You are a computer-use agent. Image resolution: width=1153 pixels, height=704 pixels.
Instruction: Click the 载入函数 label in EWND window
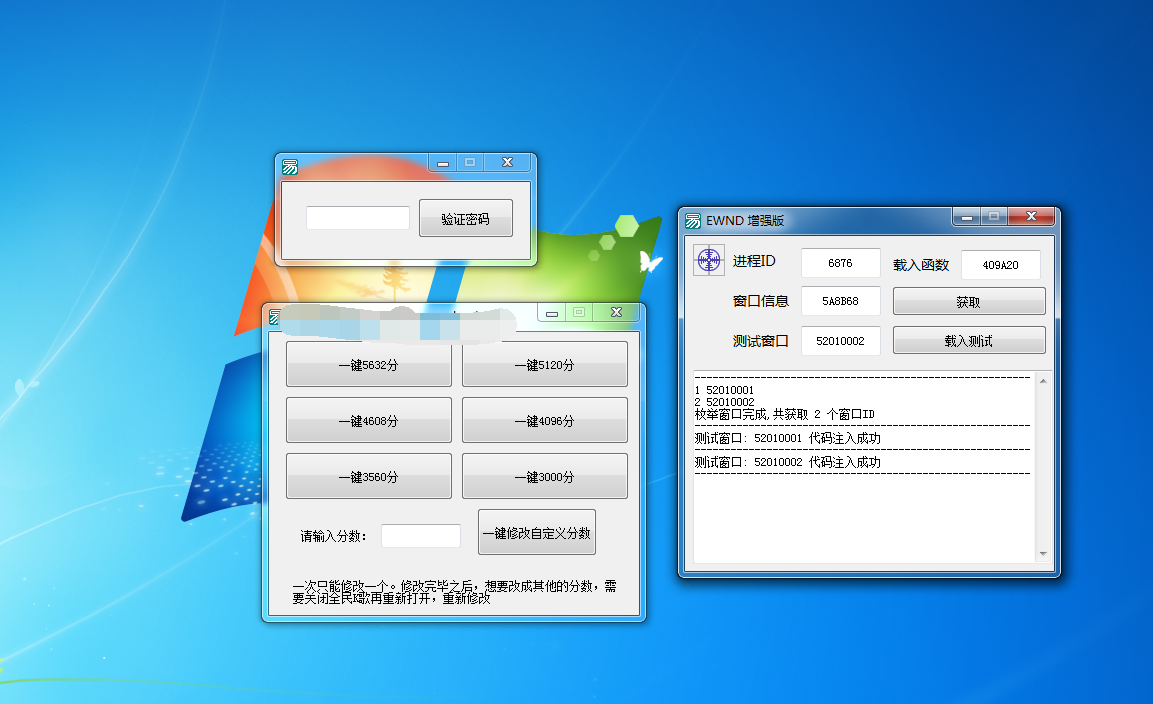(921, 265)
